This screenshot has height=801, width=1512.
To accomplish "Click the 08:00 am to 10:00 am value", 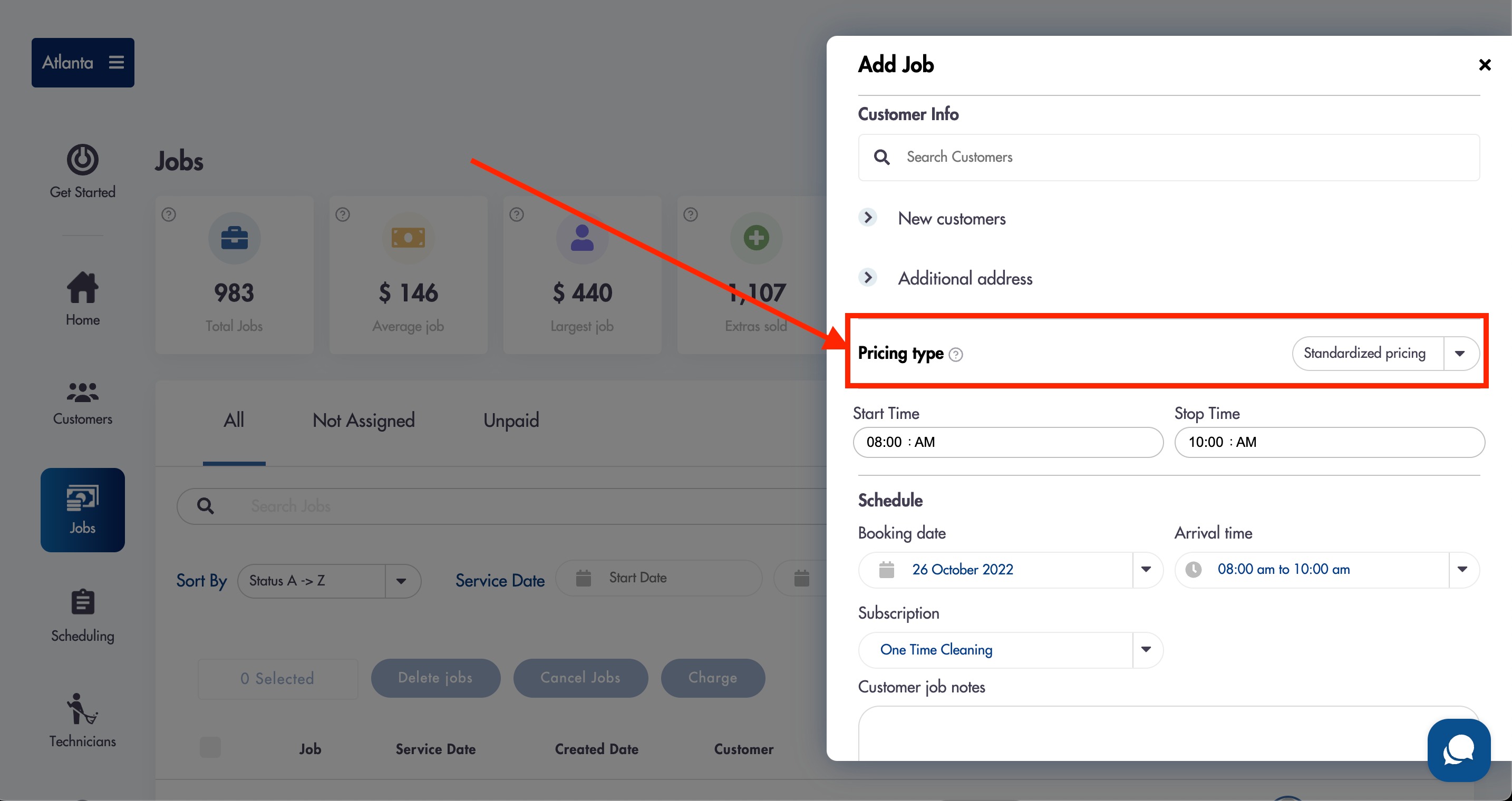I will pos(1284,569).
